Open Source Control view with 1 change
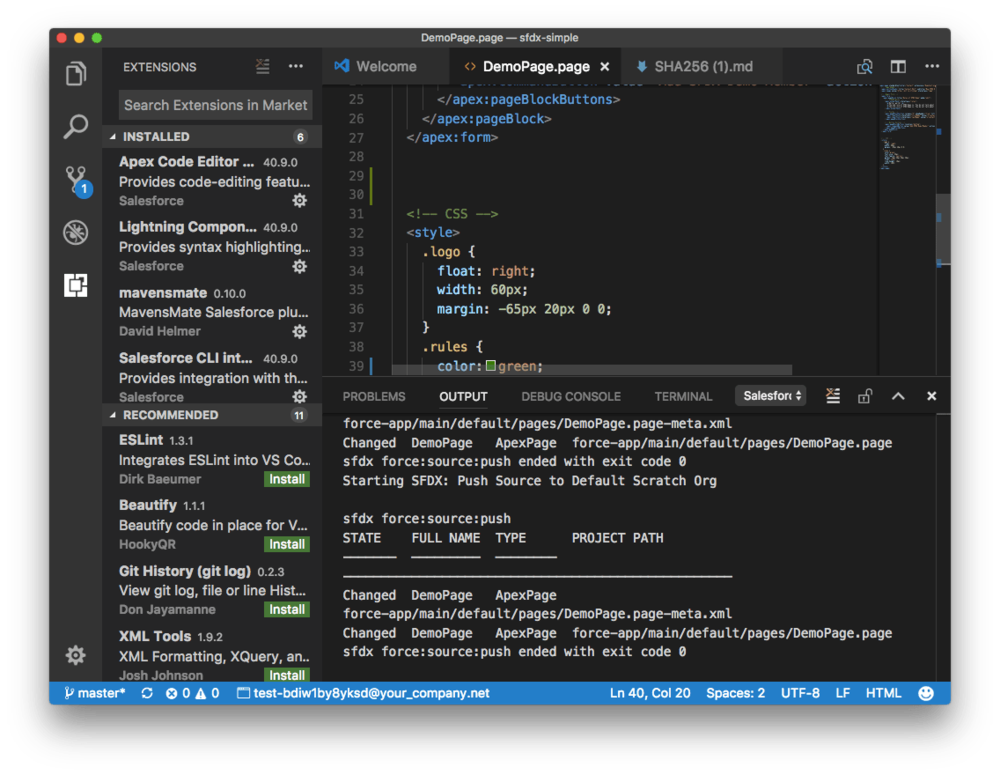 pos(77,181)
